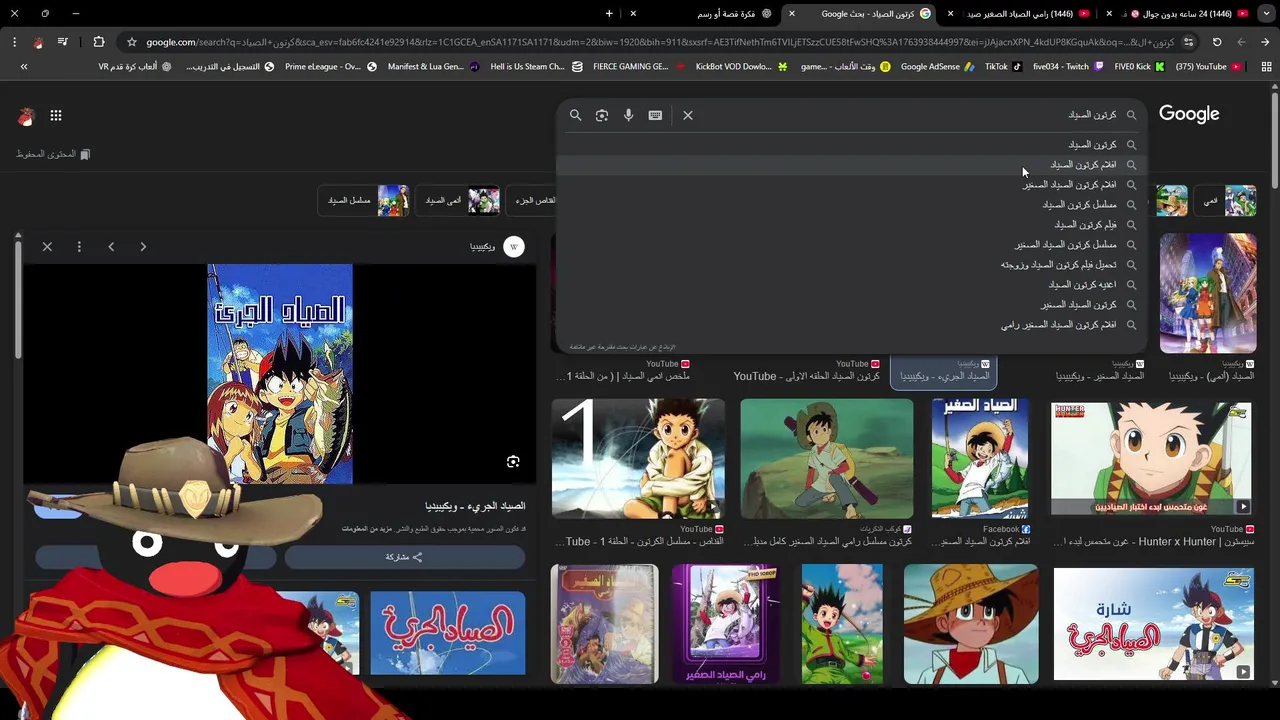The width and height of the screenshot is (1280, 720).
Task: Go to next image in preview panel
Action: [143, 246]
